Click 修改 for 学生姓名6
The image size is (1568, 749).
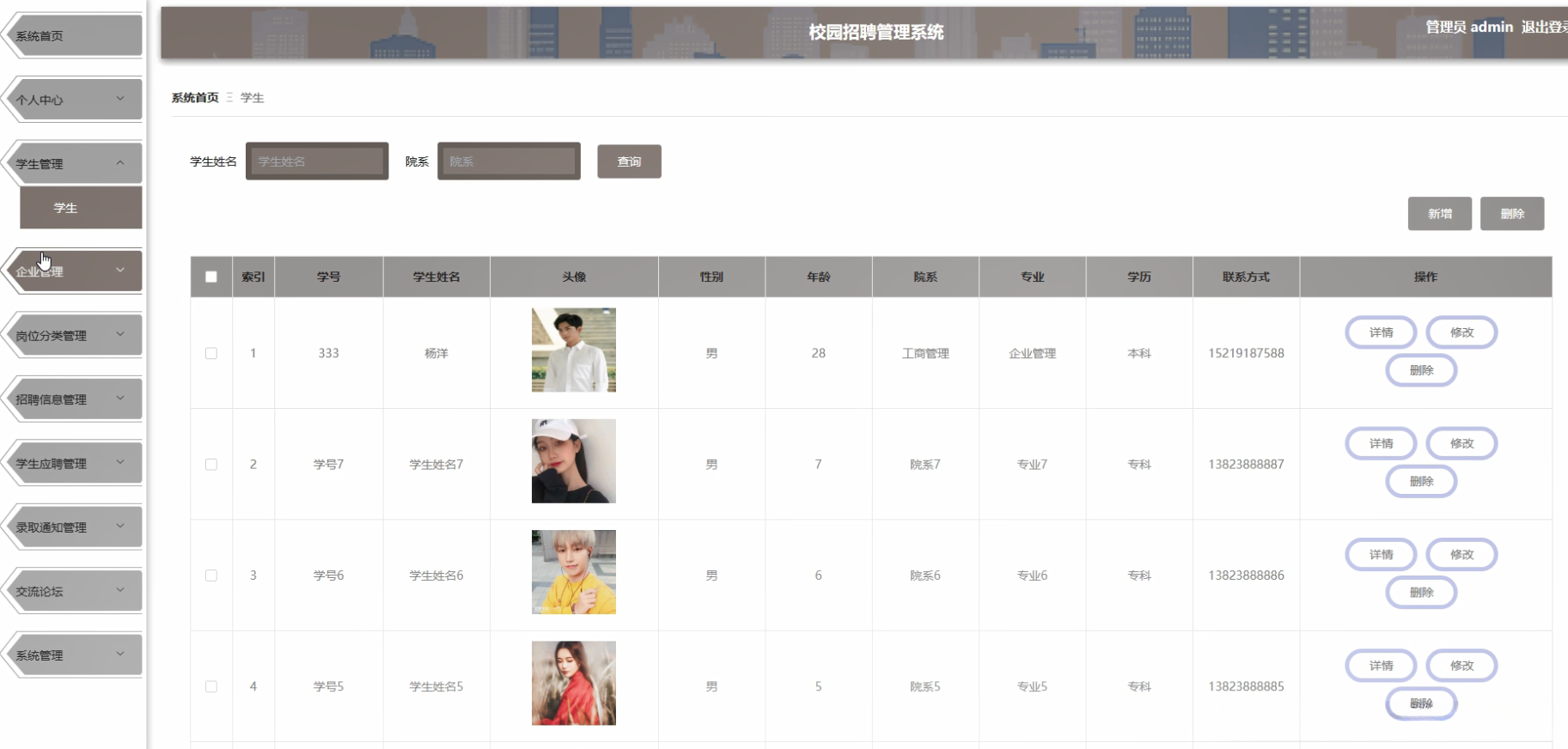tap(1461, 555)
